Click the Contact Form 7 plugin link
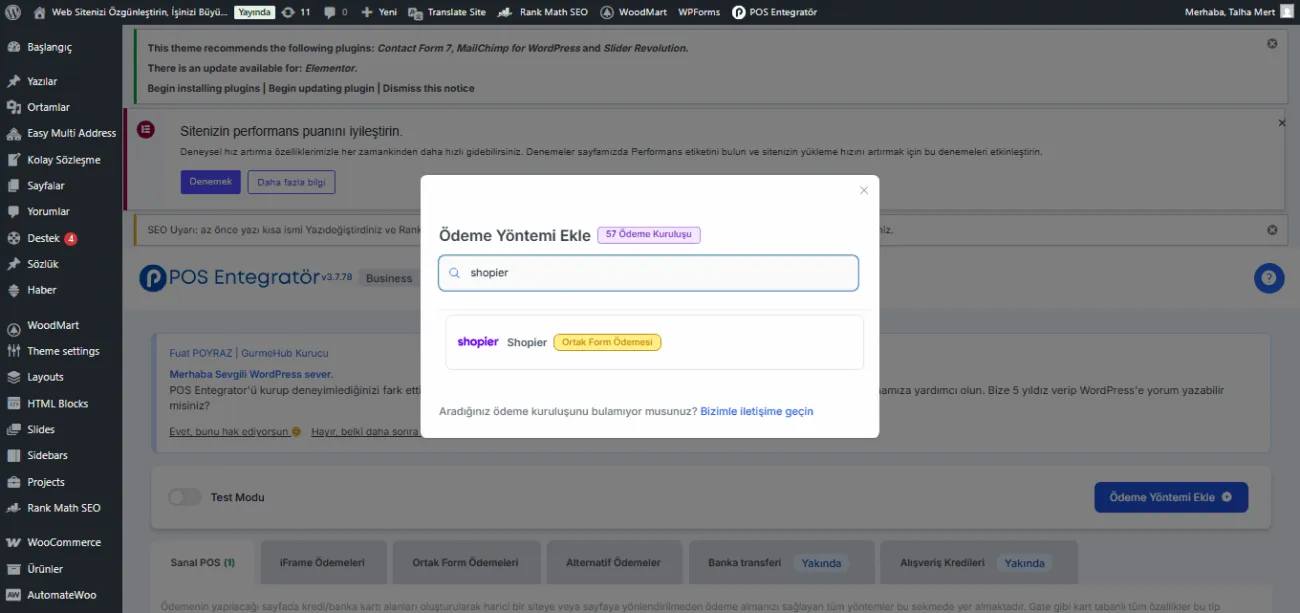Image resolution: width=1300 pixels, height=613 pixels. (413, 48)
